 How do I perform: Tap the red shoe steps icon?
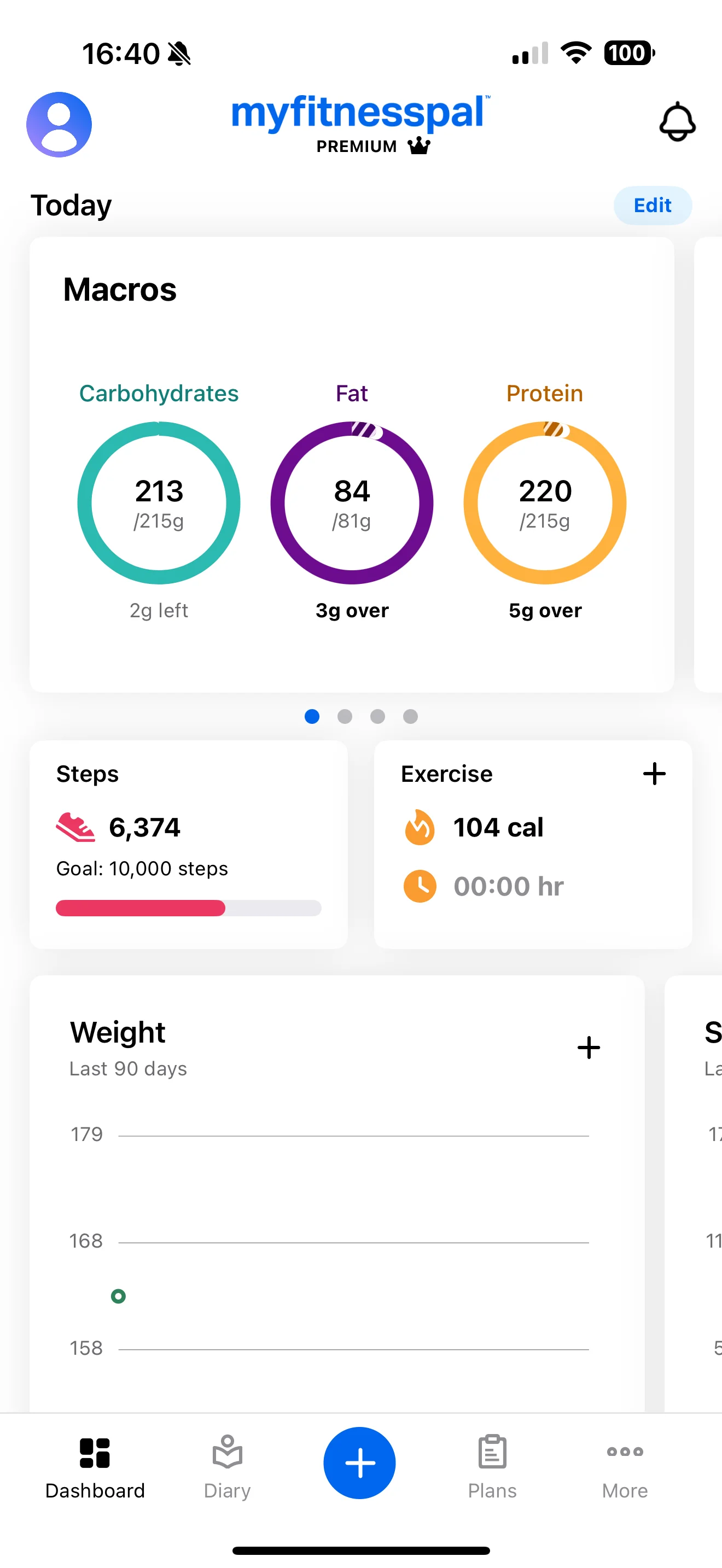pyautogui.click(x=75, y=827)
